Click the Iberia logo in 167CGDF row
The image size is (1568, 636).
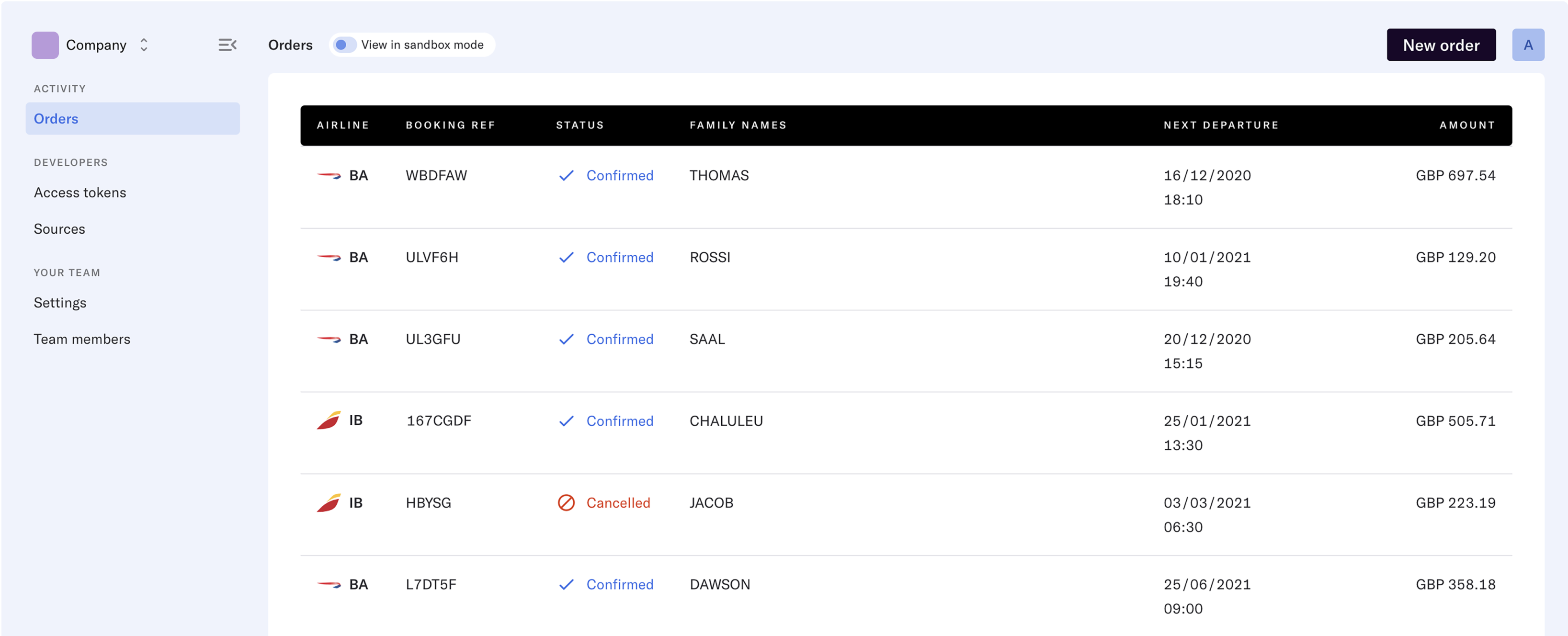click(329, 420)
